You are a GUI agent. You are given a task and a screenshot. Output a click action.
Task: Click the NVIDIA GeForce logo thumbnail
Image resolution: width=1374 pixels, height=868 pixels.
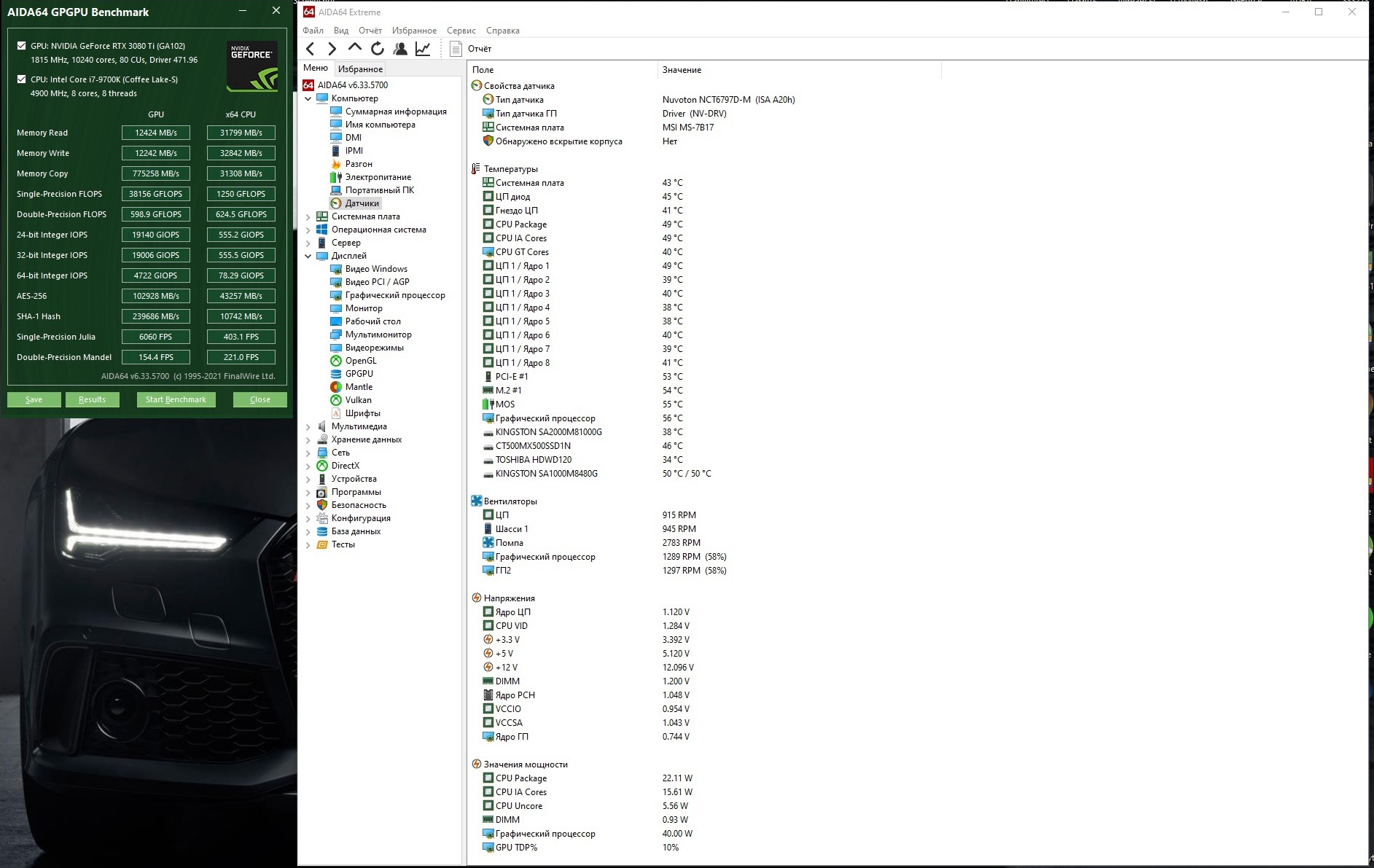(252, 66)
